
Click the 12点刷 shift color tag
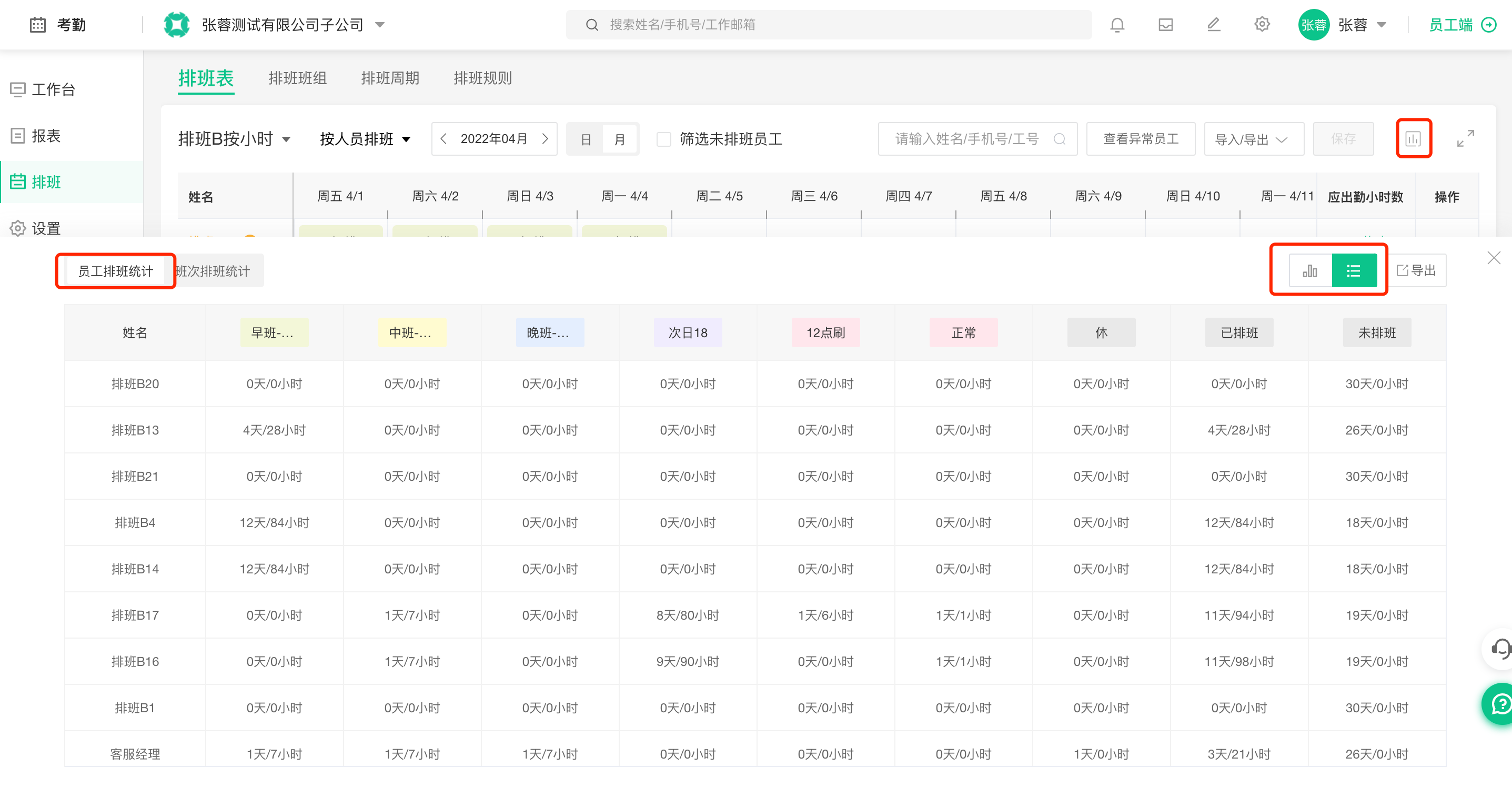(x=825, y=332)
